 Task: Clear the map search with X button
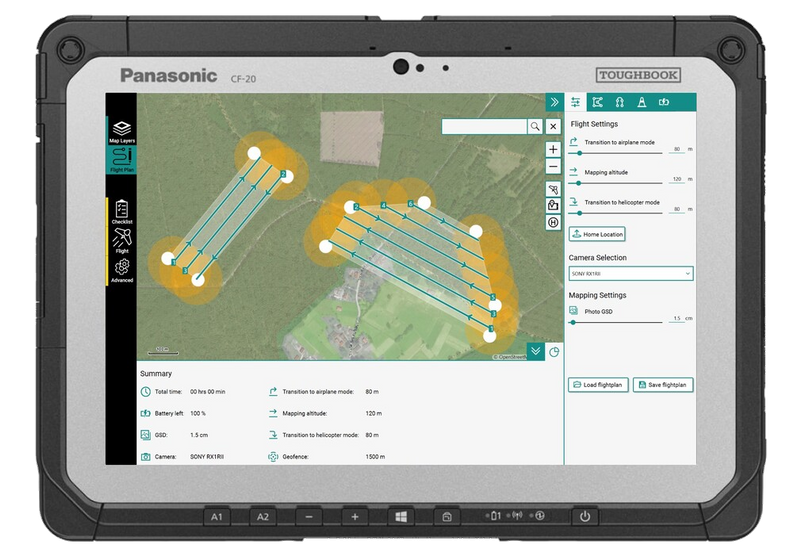[x=553, y=127]
